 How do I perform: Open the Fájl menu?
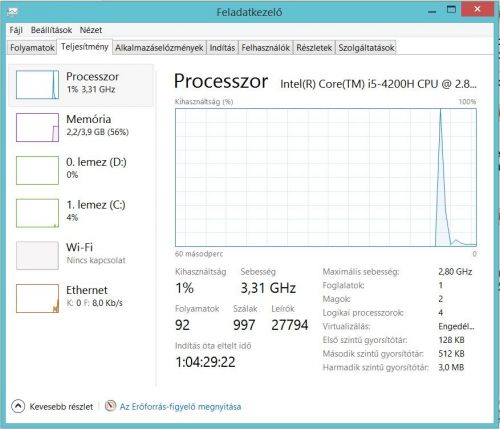pos(16,30)
